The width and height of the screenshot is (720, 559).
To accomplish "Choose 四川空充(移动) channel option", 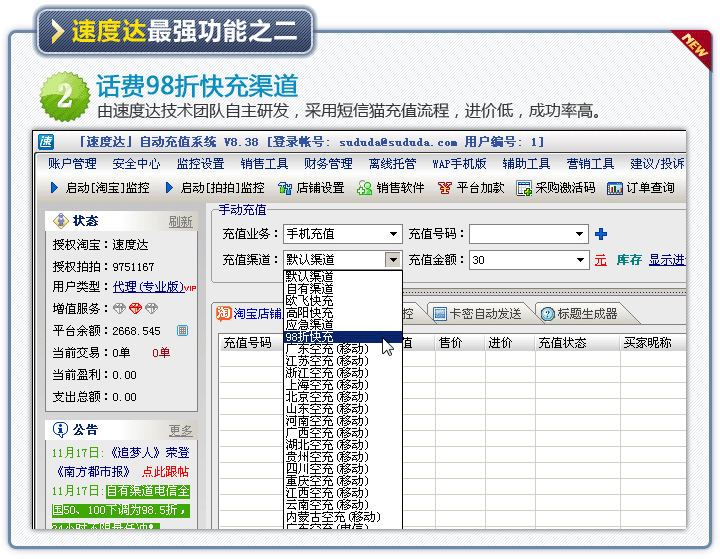I will tap(343, 469).
